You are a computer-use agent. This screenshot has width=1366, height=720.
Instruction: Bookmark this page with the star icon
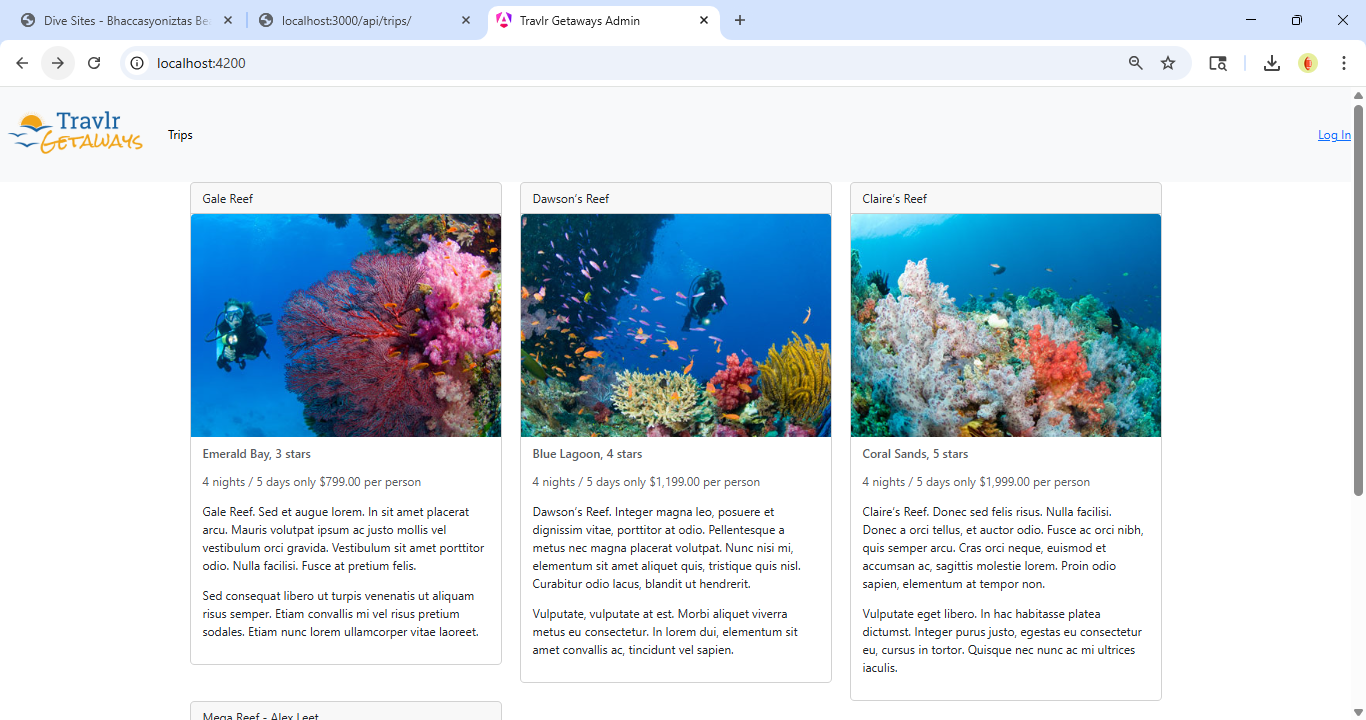1168,63
